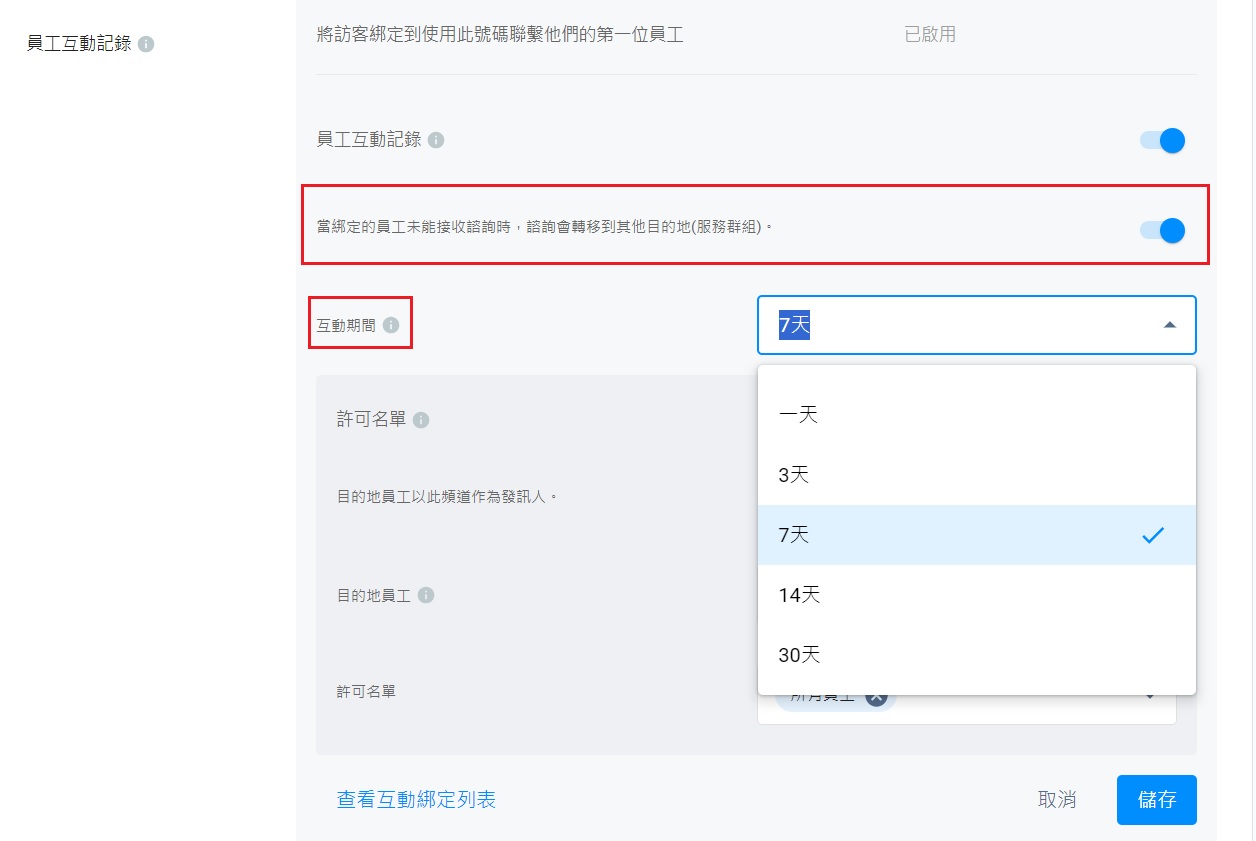Pick 14天 from the period list
The width and height of the screenshot is (1256, 841).
799,595
